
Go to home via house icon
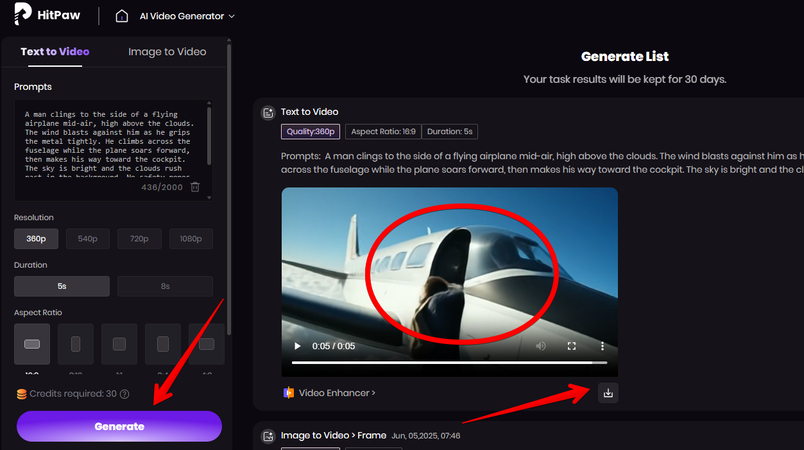tap(122, 16)
